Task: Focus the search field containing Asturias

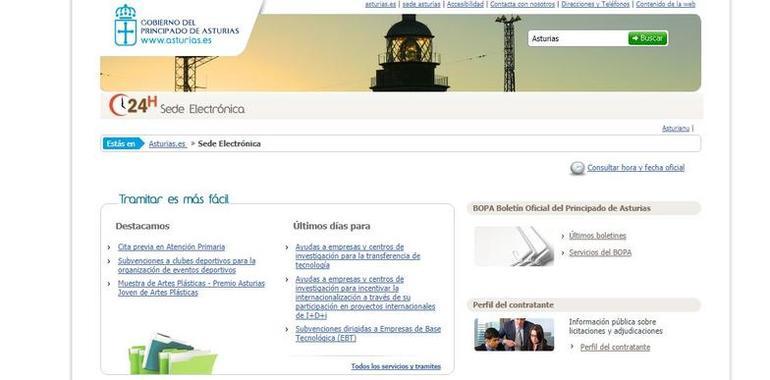Action: (x=578, y=38)
